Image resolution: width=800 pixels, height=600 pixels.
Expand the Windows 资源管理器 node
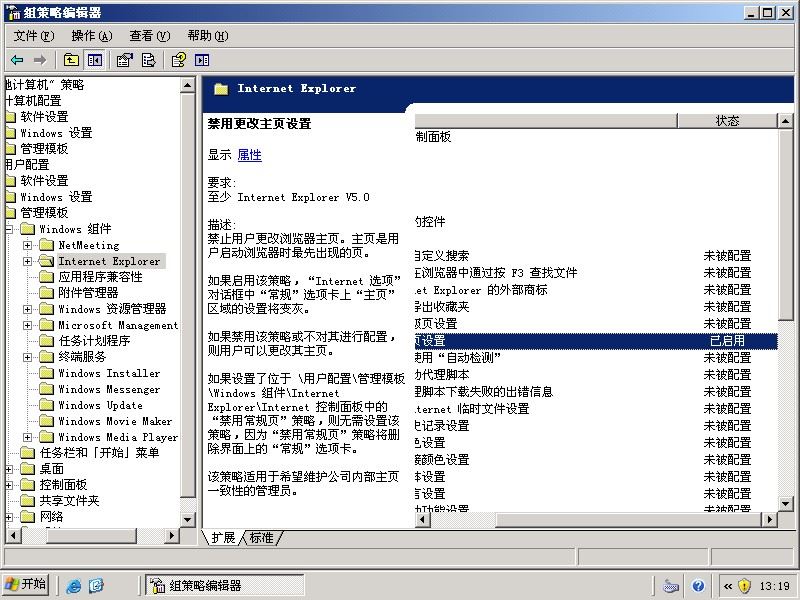28,309
